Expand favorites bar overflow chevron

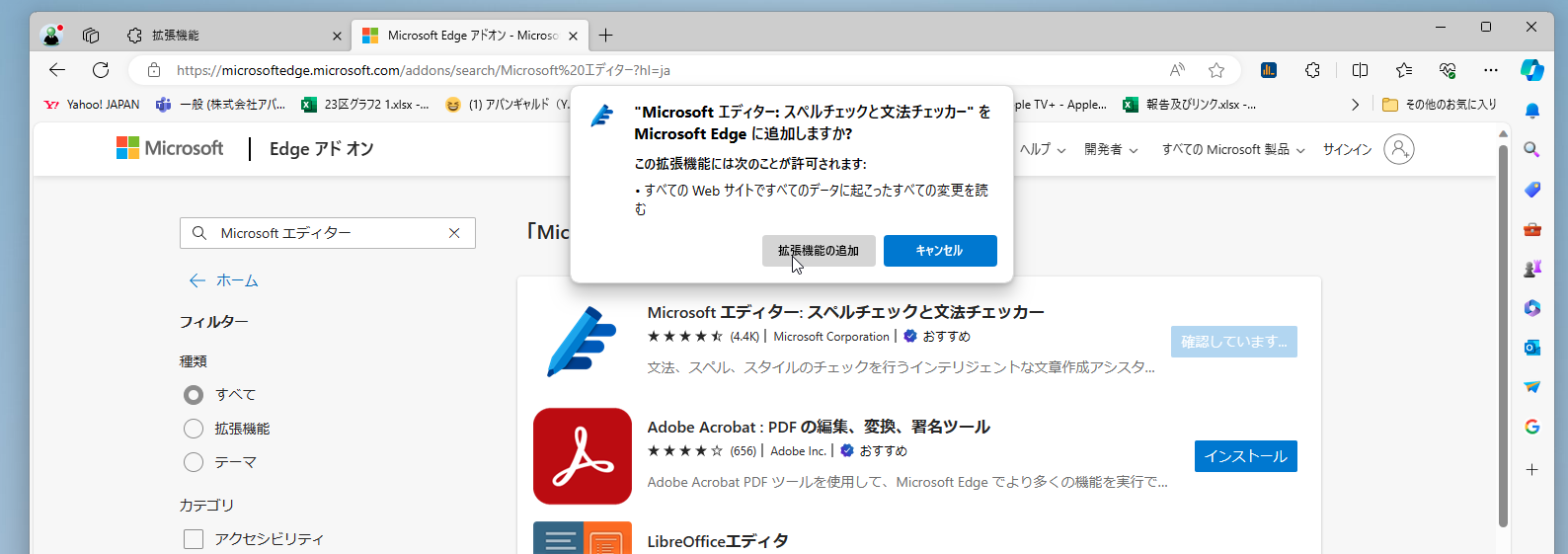click(x=1355, y=105)
